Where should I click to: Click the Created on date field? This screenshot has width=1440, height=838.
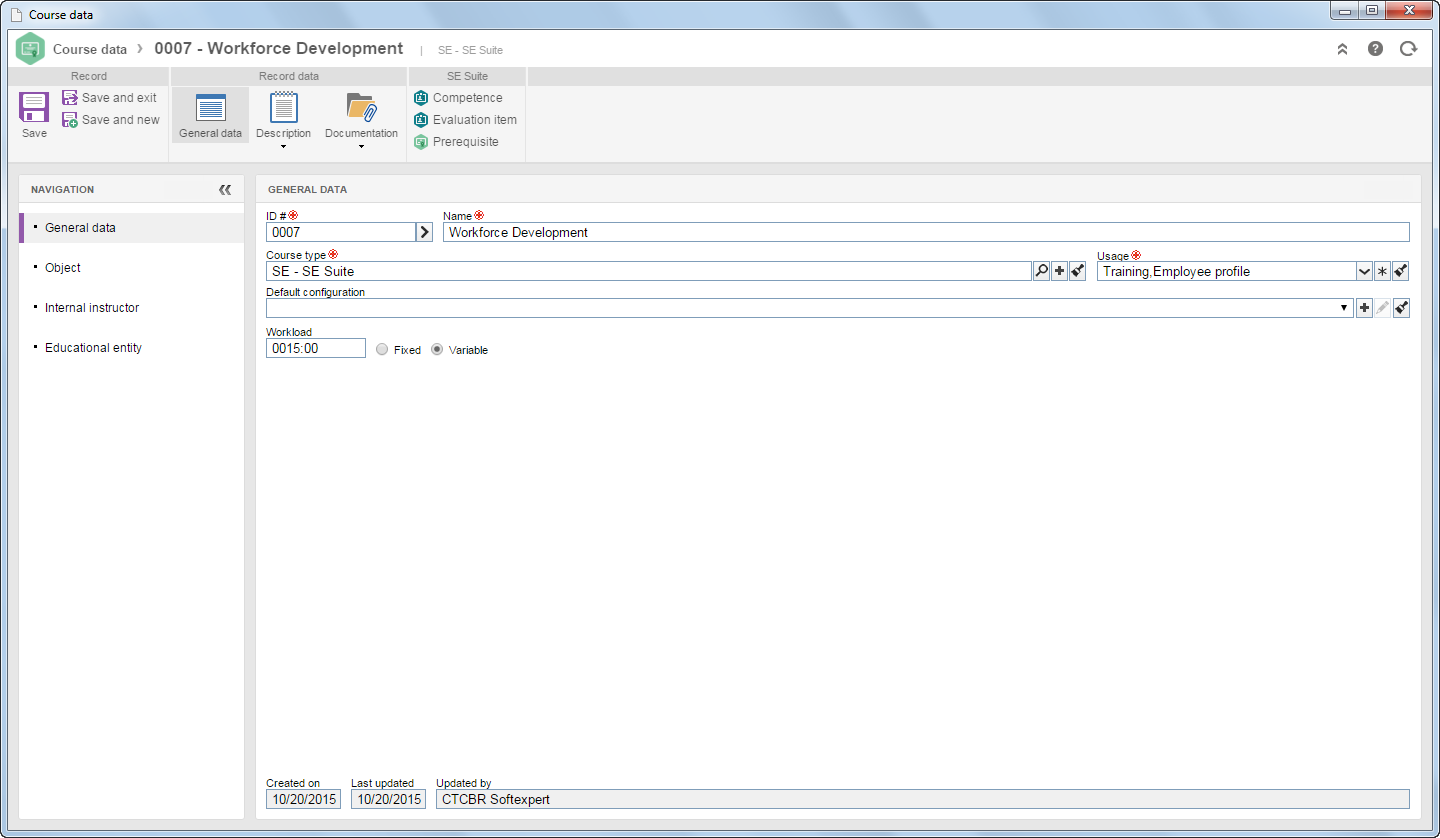(303, 799)
